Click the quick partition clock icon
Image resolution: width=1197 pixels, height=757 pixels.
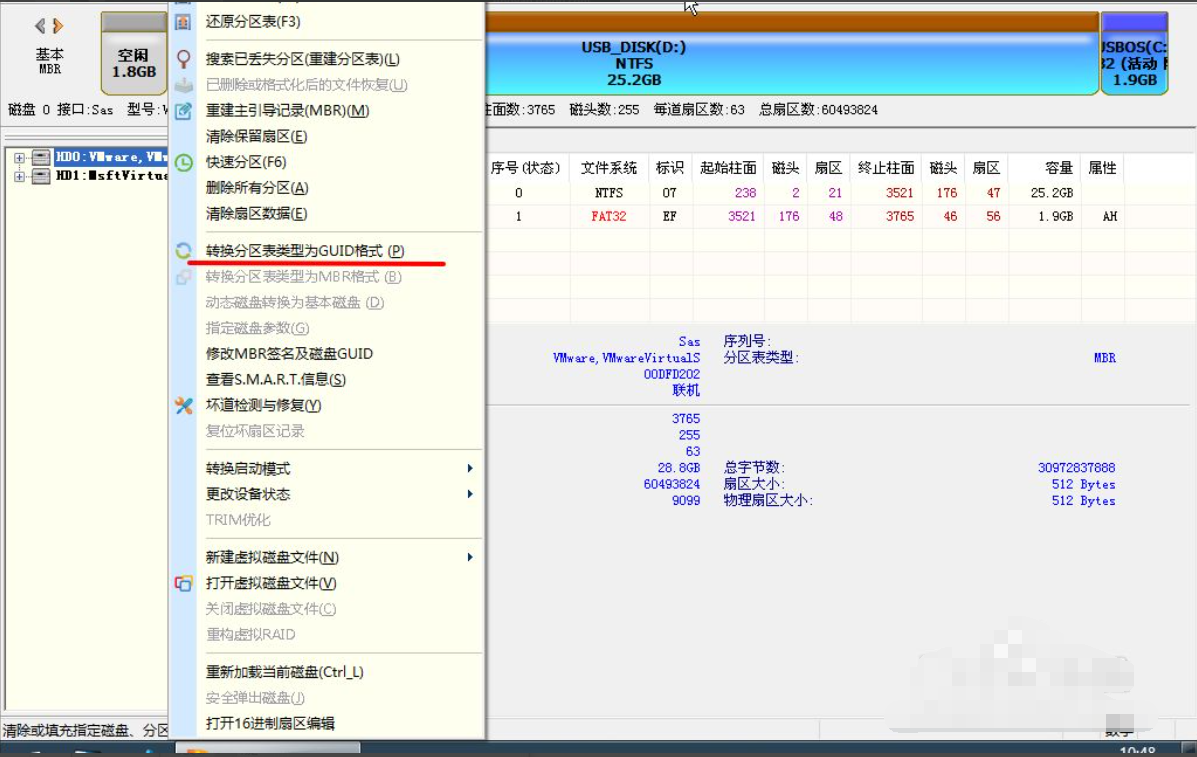click(183, 161)
